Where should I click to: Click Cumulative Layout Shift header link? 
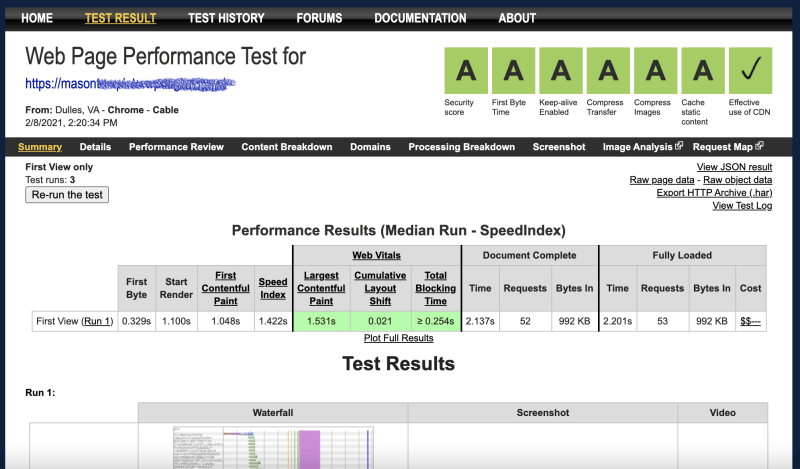[x=380, y=288]
